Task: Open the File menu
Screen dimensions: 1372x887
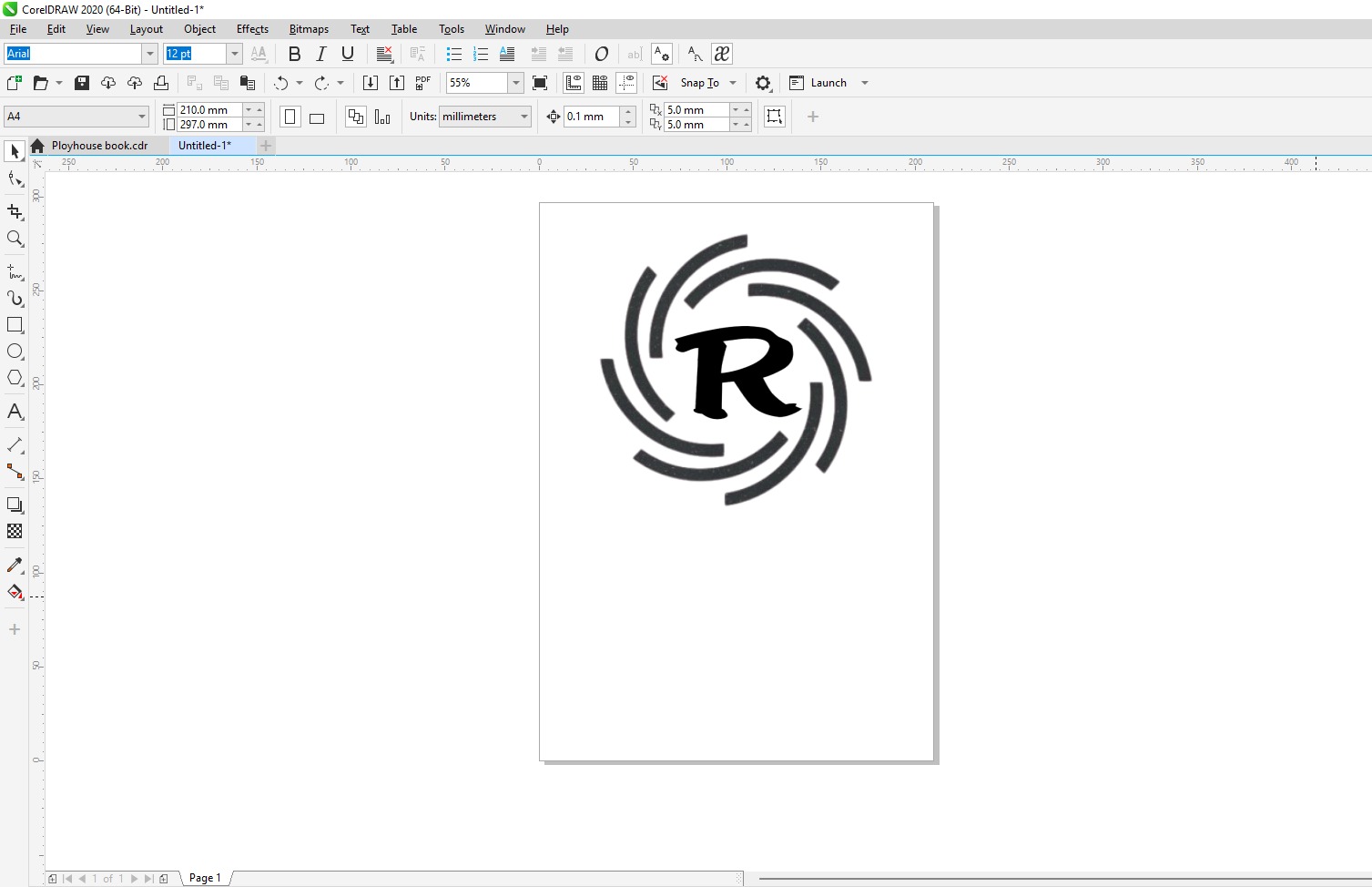Action: click(18, 29)
